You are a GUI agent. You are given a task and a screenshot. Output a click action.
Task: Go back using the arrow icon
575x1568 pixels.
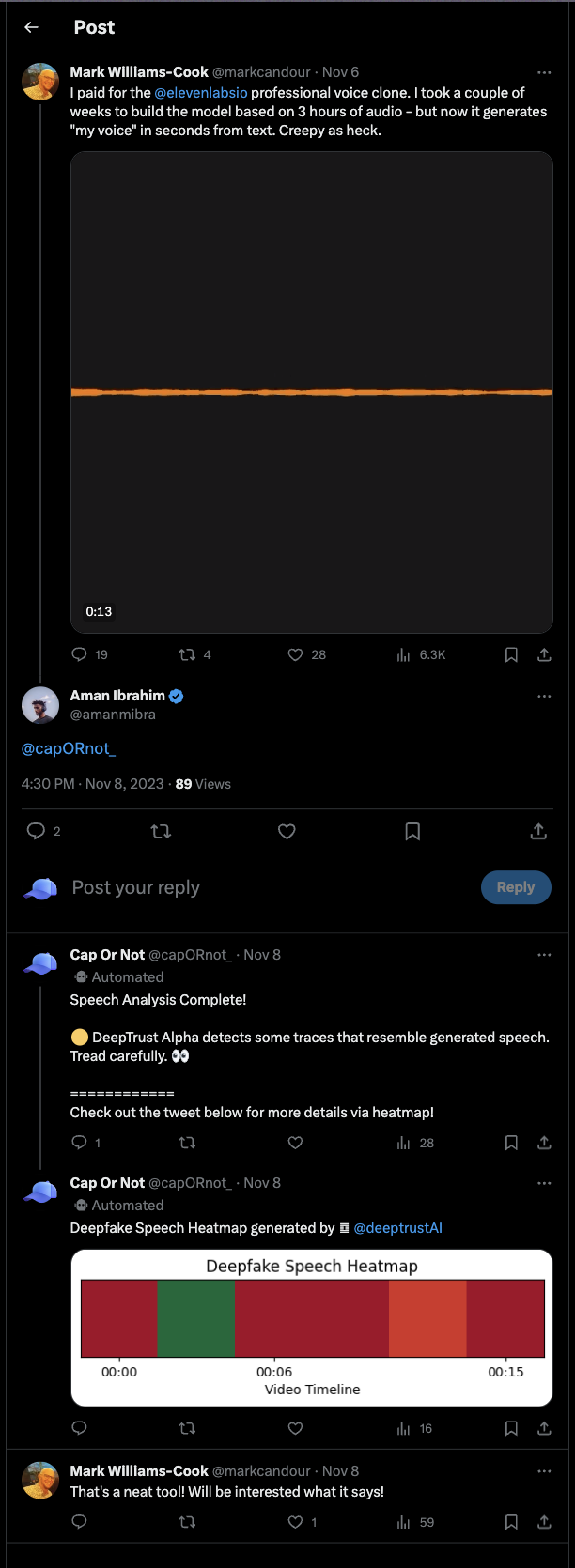[31, 27]
